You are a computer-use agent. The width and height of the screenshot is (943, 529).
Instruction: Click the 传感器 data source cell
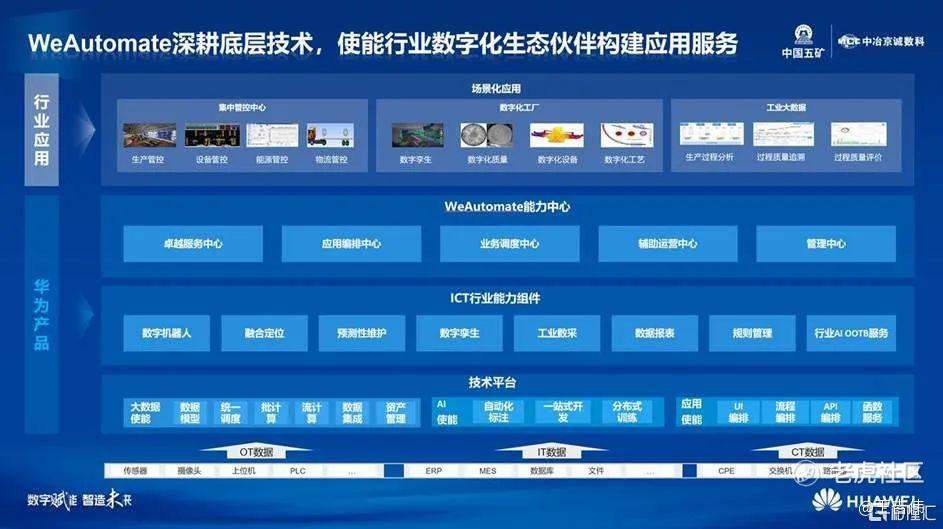pos(135,471)
